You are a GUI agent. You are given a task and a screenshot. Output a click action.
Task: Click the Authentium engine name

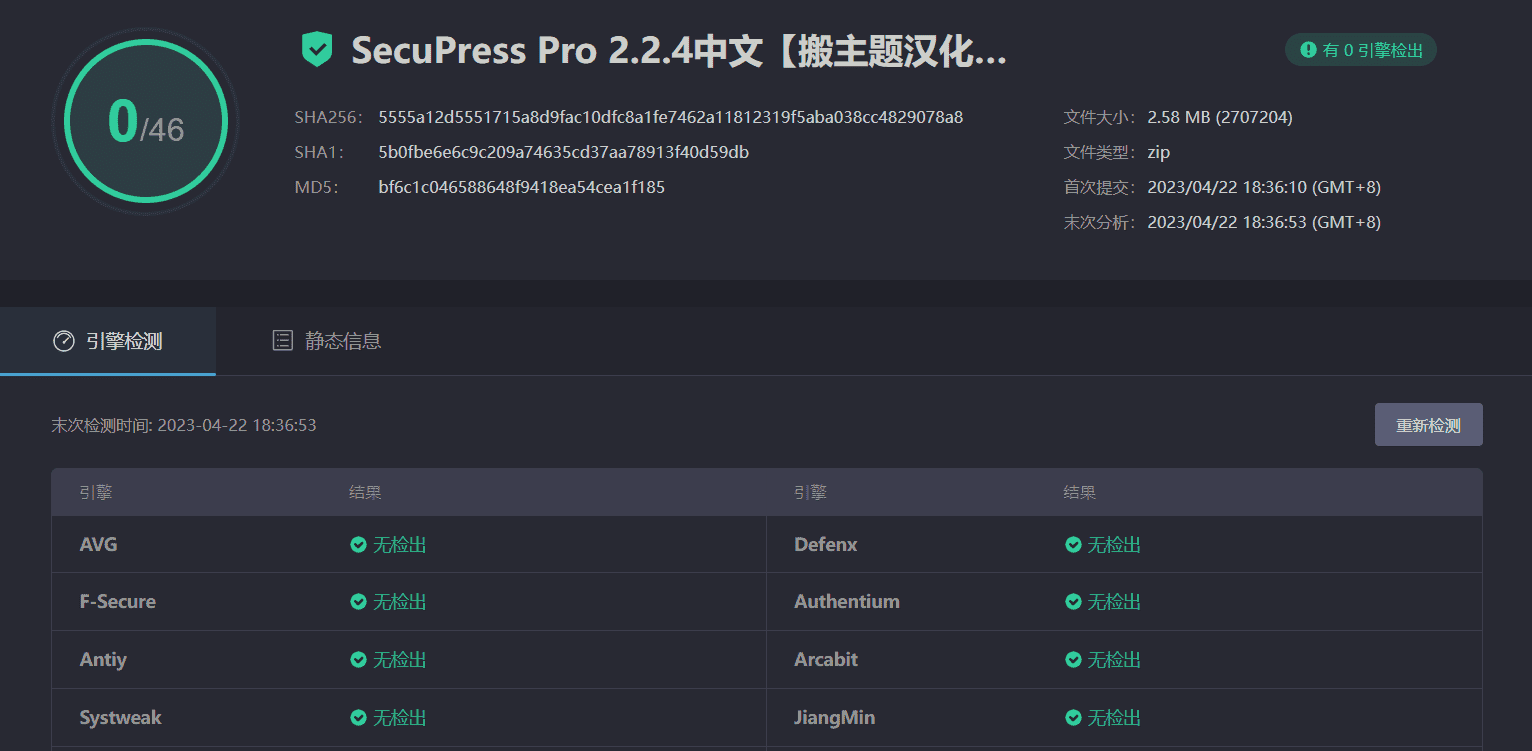pos(847,602)
